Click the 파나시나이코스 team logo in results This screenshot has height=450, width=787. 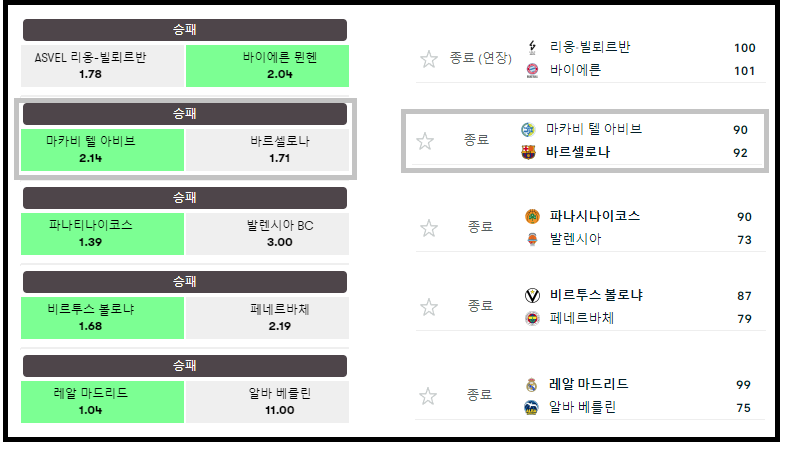click(x=532, y=216)
